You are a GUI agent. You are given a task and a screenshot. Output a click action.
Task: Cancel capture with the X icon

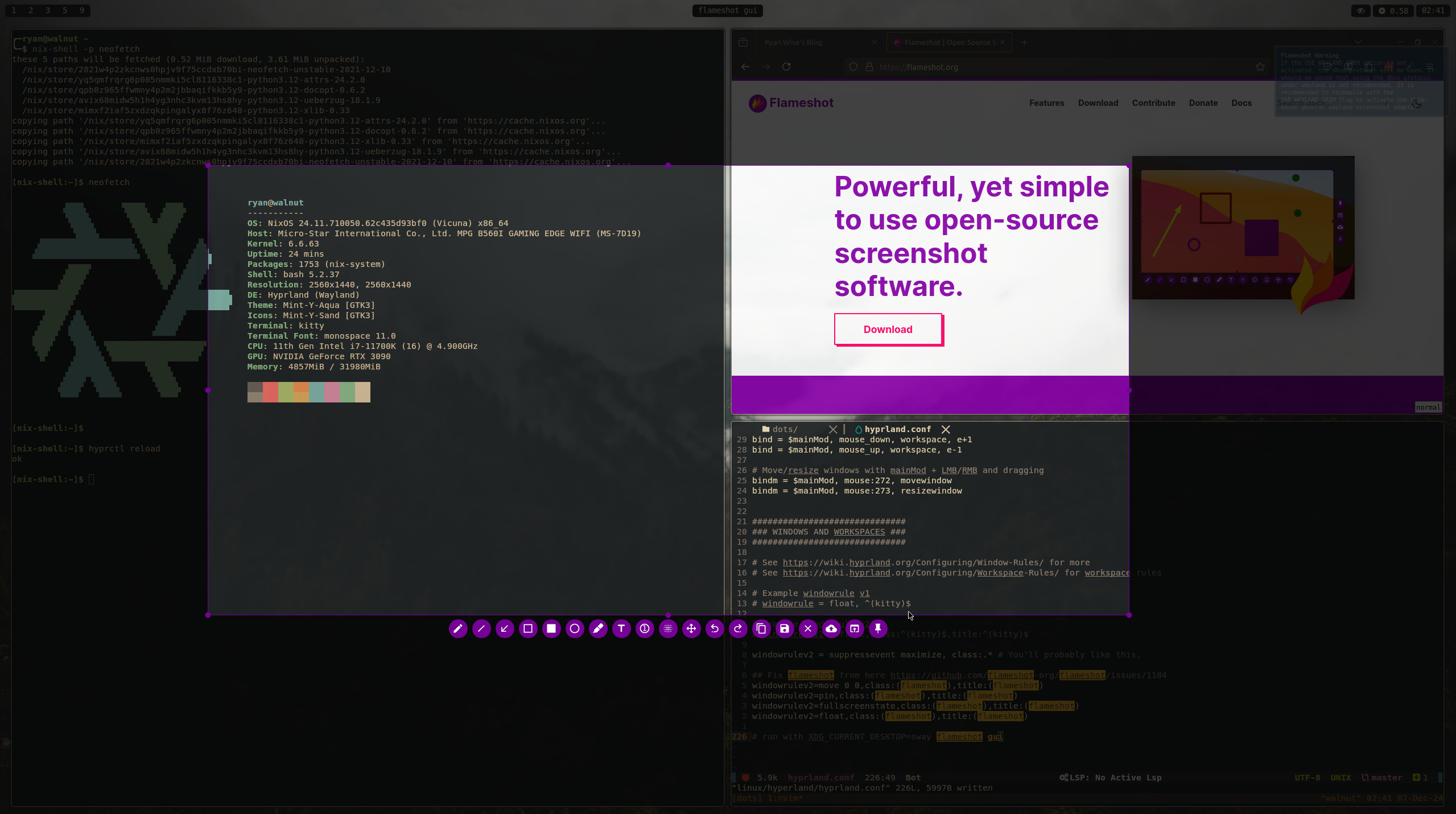pyautogui.click(x=808, y=628)
